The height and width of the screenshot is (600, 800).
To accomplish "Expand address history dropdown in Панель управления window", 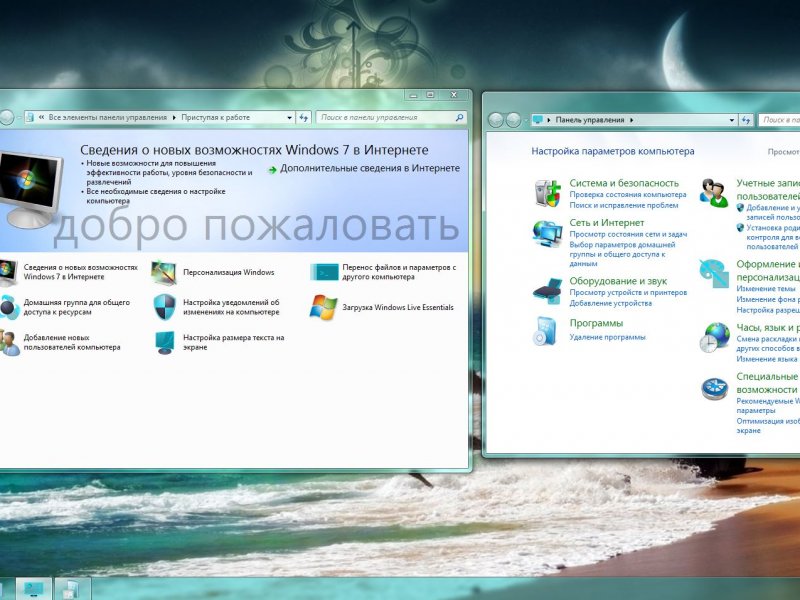I will [732, 120].
